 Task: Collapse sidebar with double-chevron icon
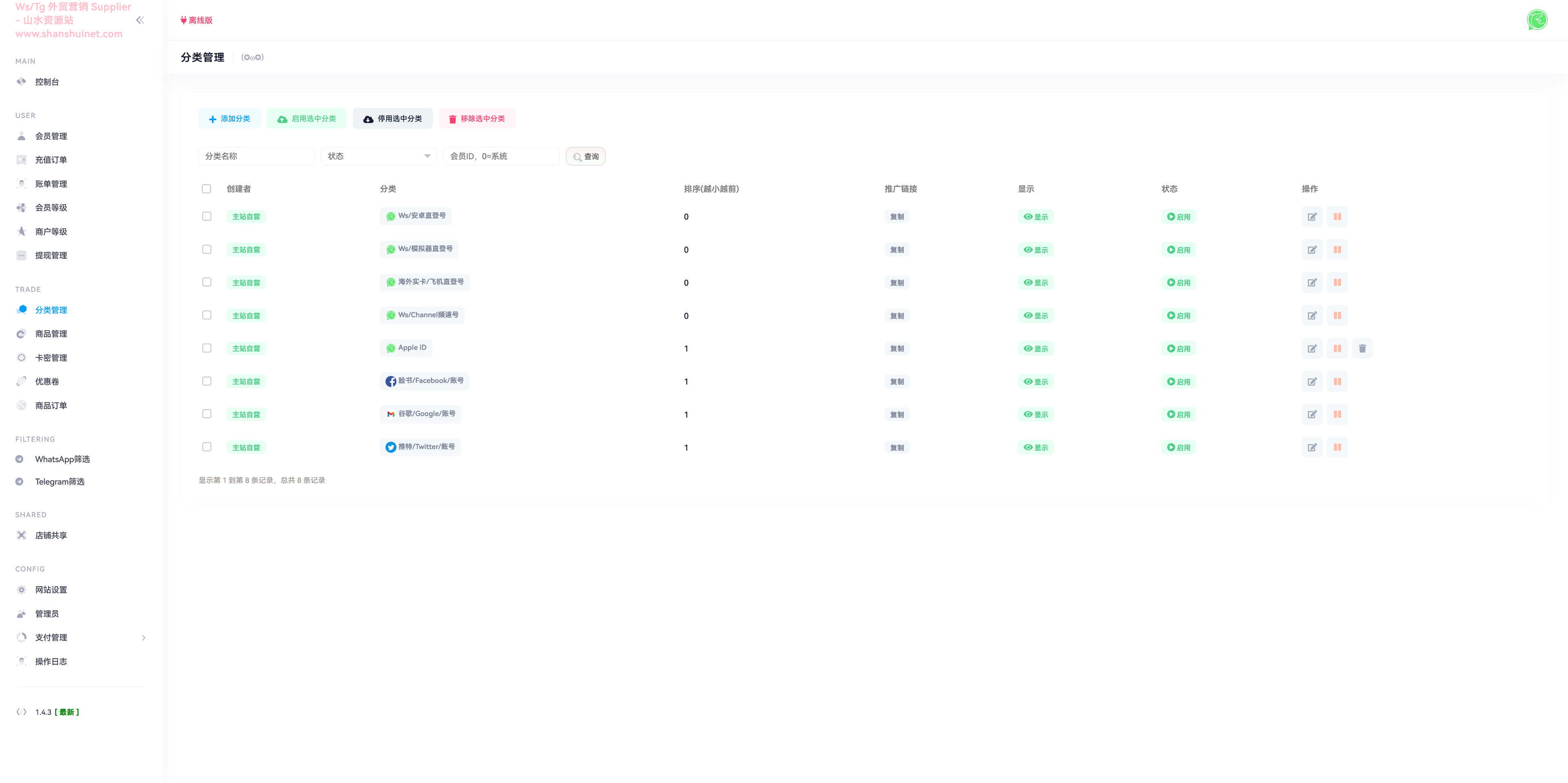[x=140, y=20]
